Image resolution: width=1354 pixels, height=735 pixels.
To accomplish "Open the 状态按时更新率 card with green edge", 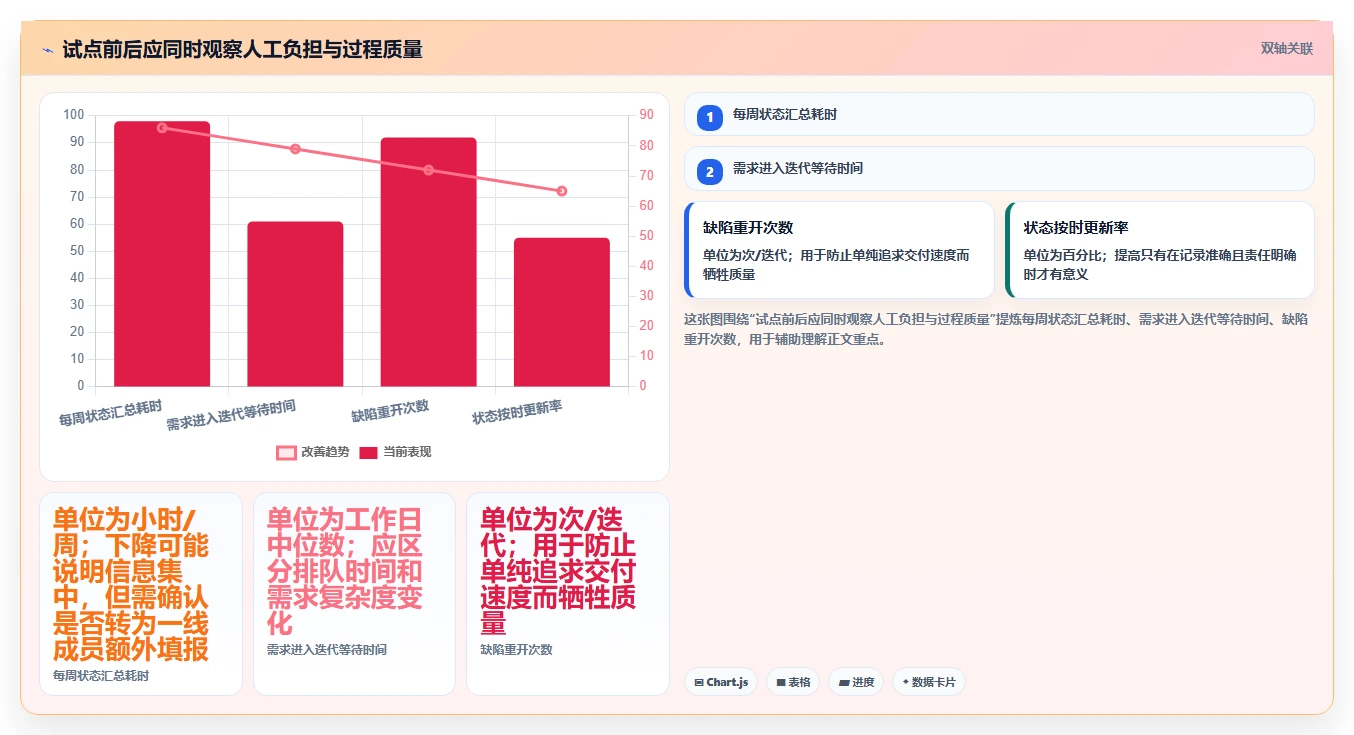I will [x=1160, y=250].
